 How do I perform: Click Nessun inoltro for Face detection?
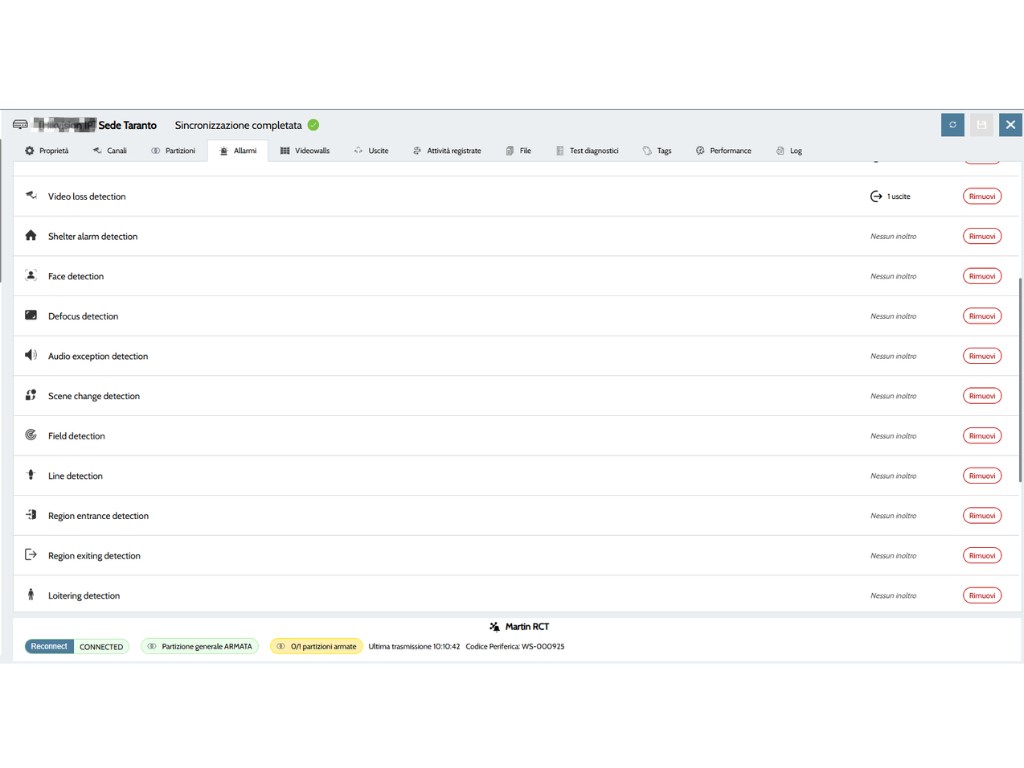point(893,276)
